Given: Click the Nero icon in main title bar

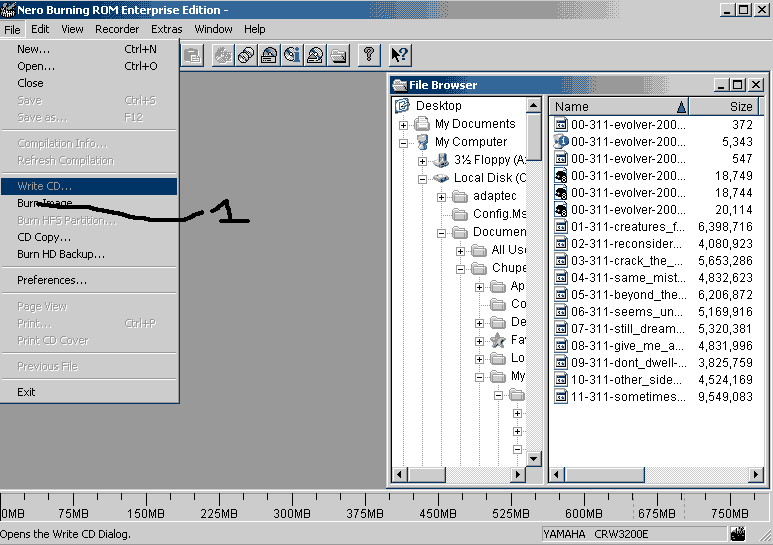Looking at the screenshot, I should tap(8, 9).
